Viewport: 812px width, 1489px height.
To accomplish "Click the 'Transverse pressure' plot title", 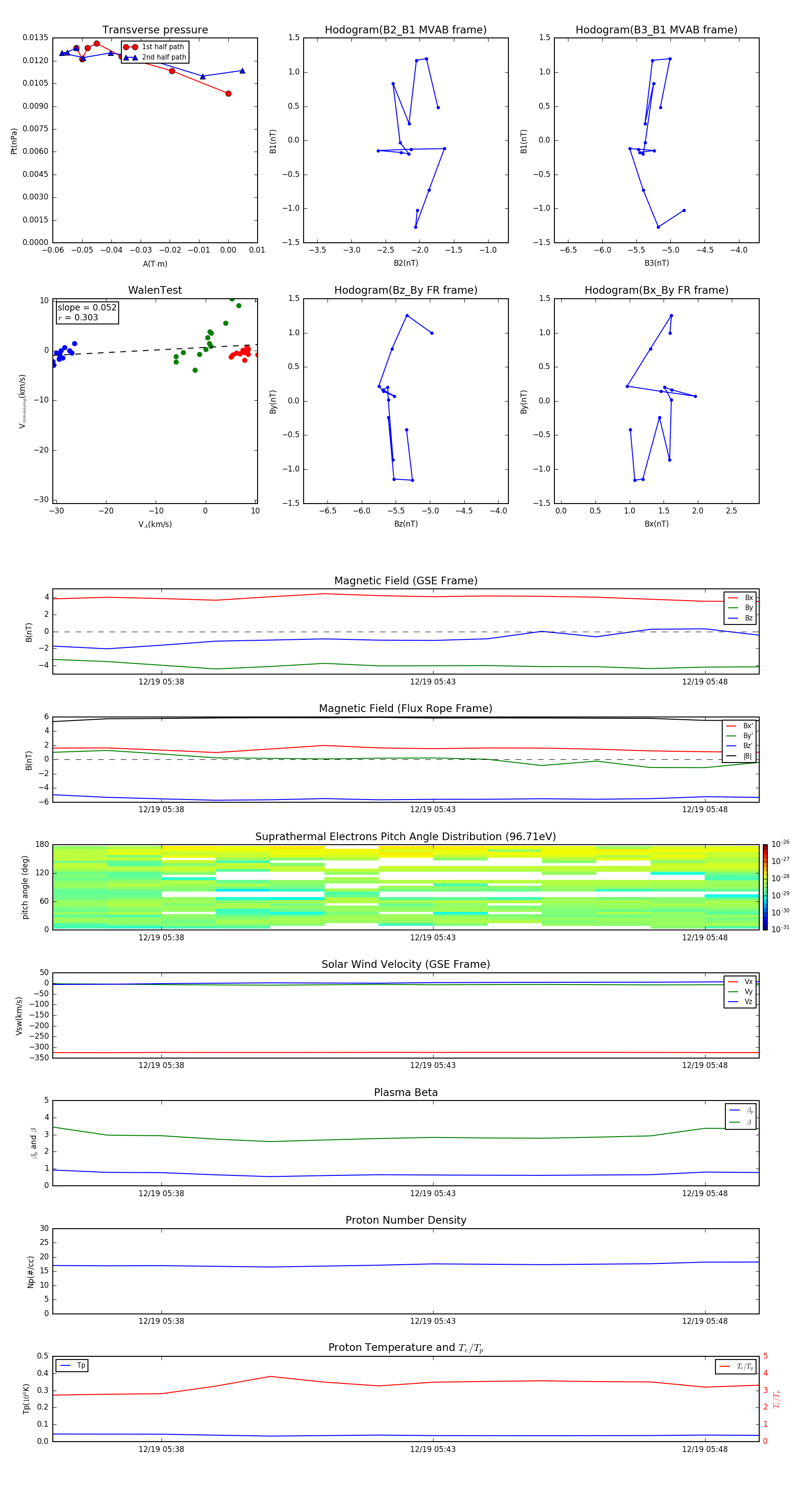I will click(x=155, y=30).
